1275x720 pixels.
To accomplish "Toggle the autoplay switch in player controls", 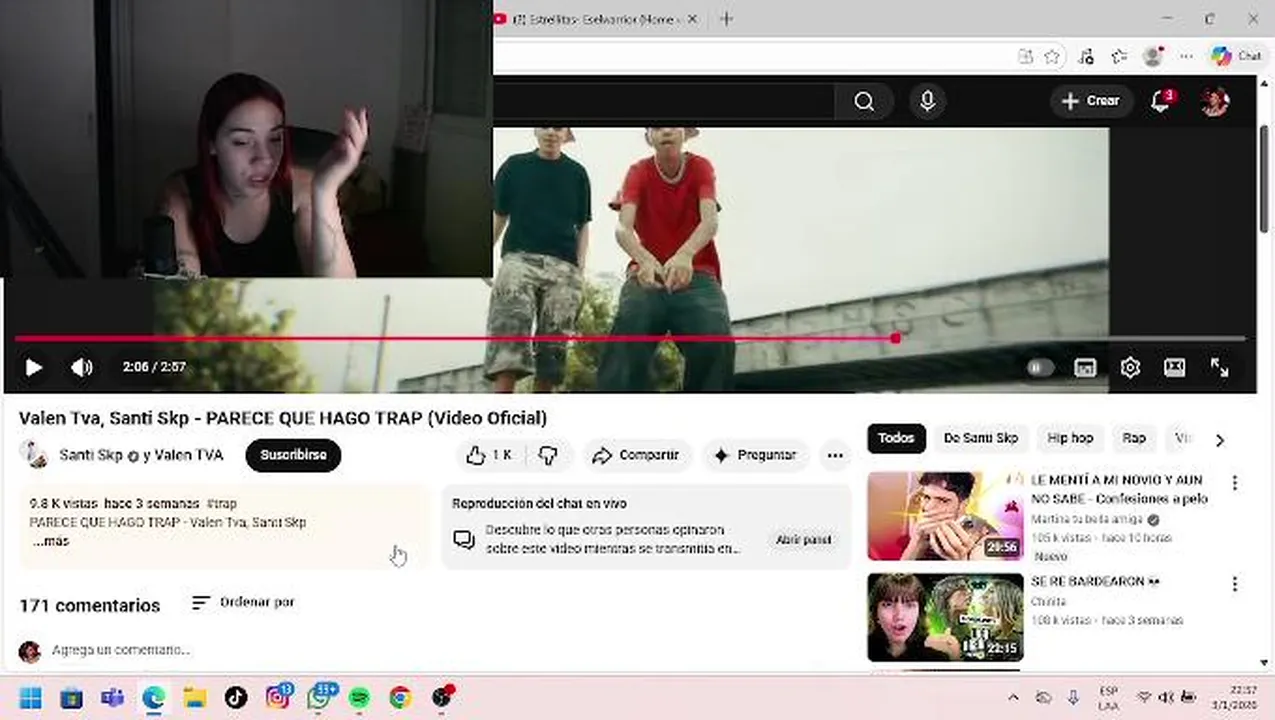I will [x=1040, y=368].
